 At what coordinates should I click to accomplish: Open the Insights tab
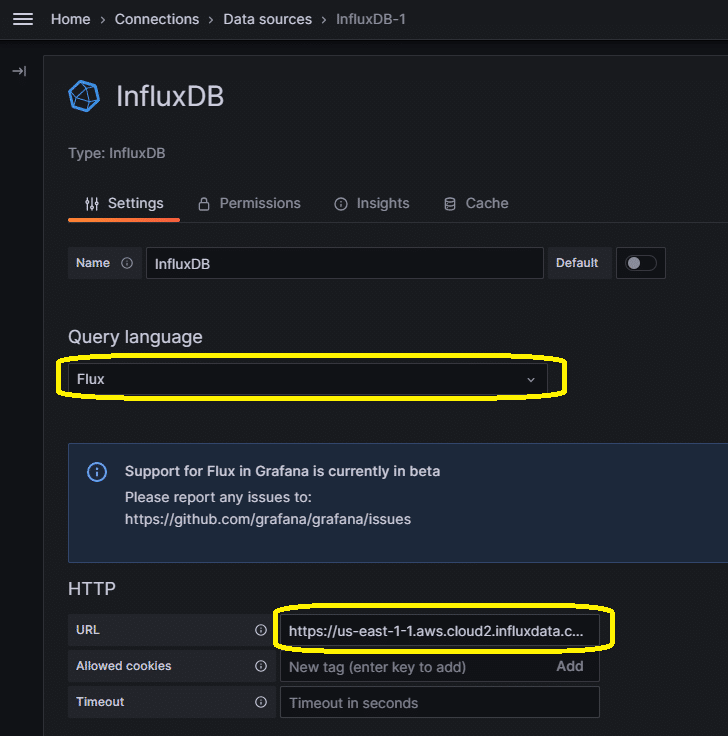tap(372, 203)
